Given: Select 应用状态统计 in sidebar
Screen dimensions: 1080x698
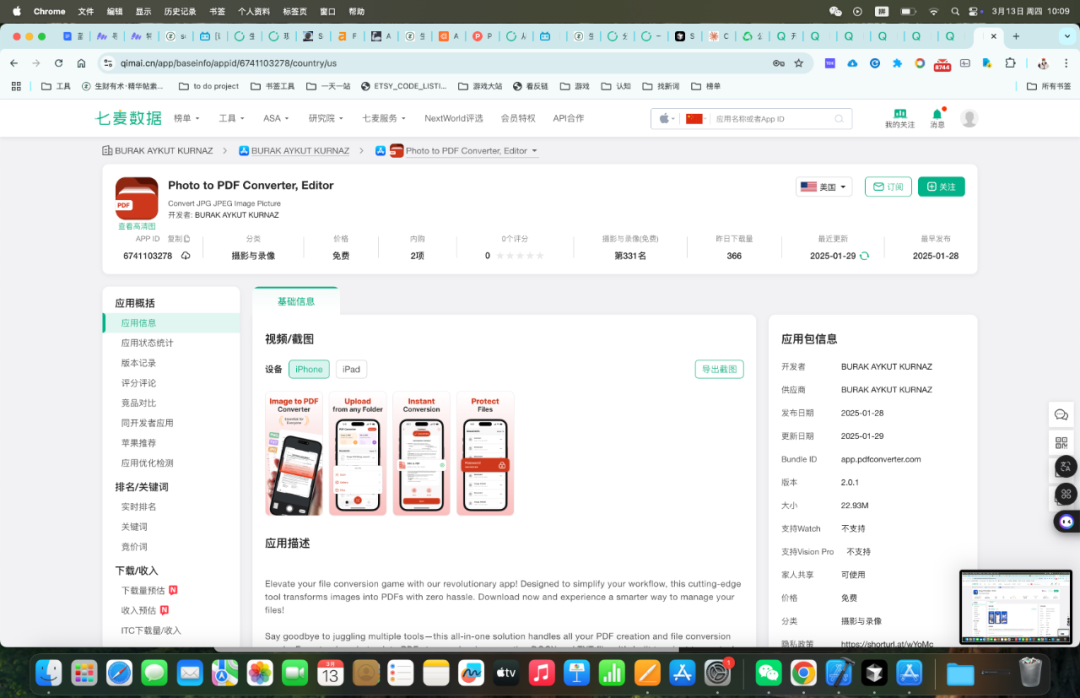Looking at the screenshot, I should [147, 343].
